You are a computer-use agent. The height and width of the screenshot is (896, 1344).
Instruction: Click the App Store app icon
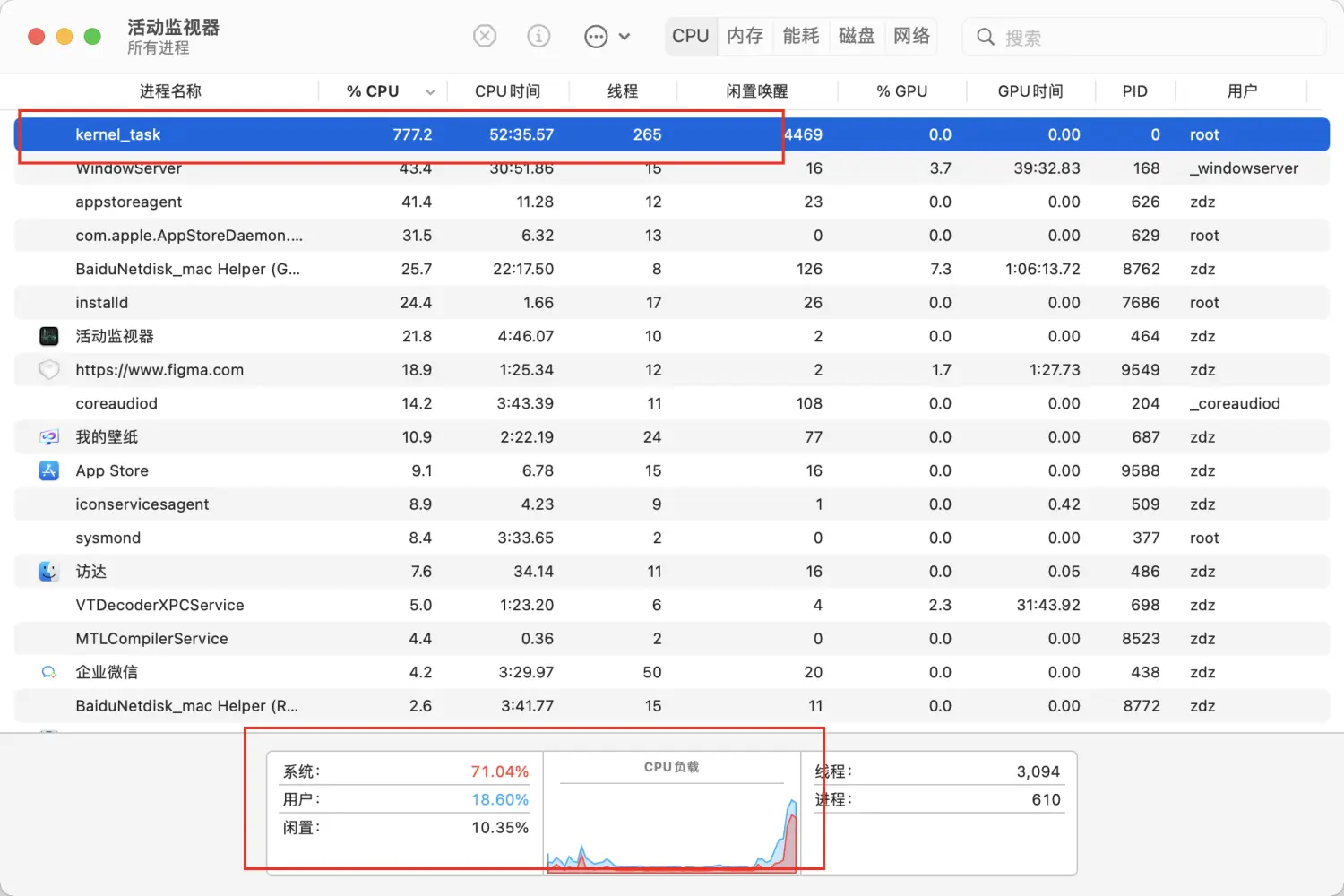(x=49, y=470)
